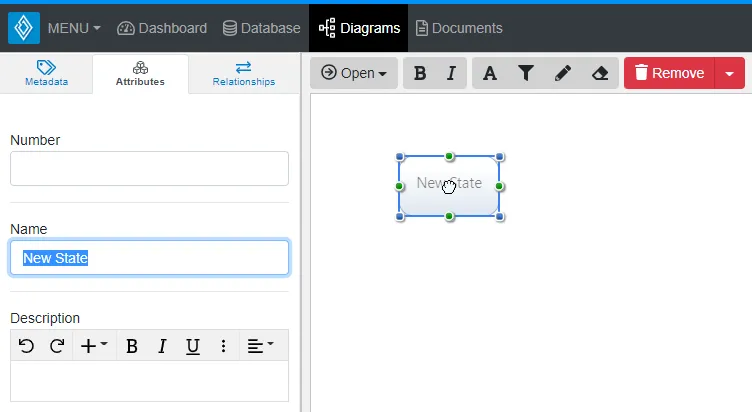Switch to the Relationships tab
The height and width of the screenshot is (412, 752).
(x=243, y=74)
